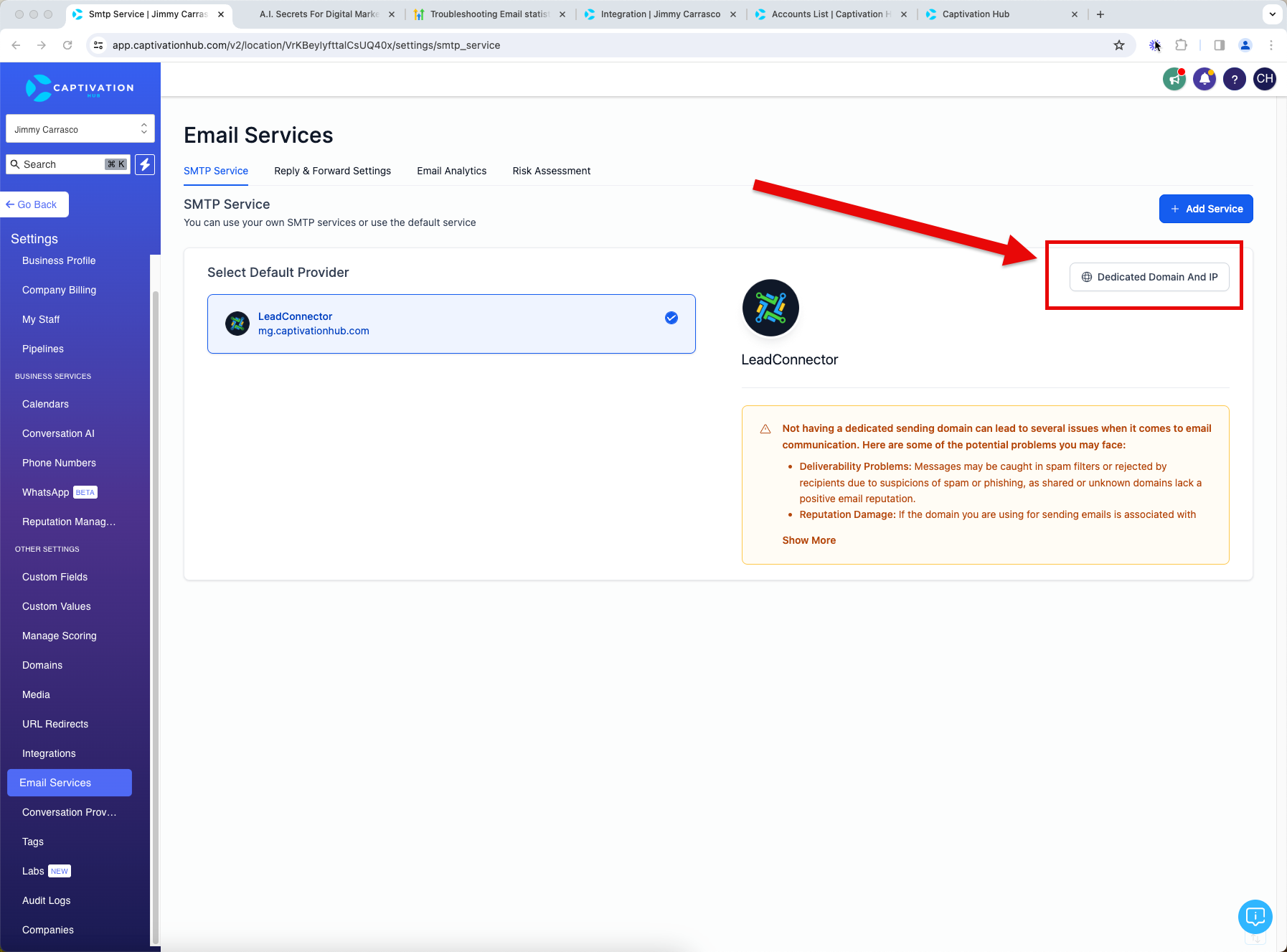Image resolution: width=1287 pixels, height=952 pixels.
Task: Switch to Integration | Jimmy Carrasco browser tab
Action: click(x=660, y=14)
